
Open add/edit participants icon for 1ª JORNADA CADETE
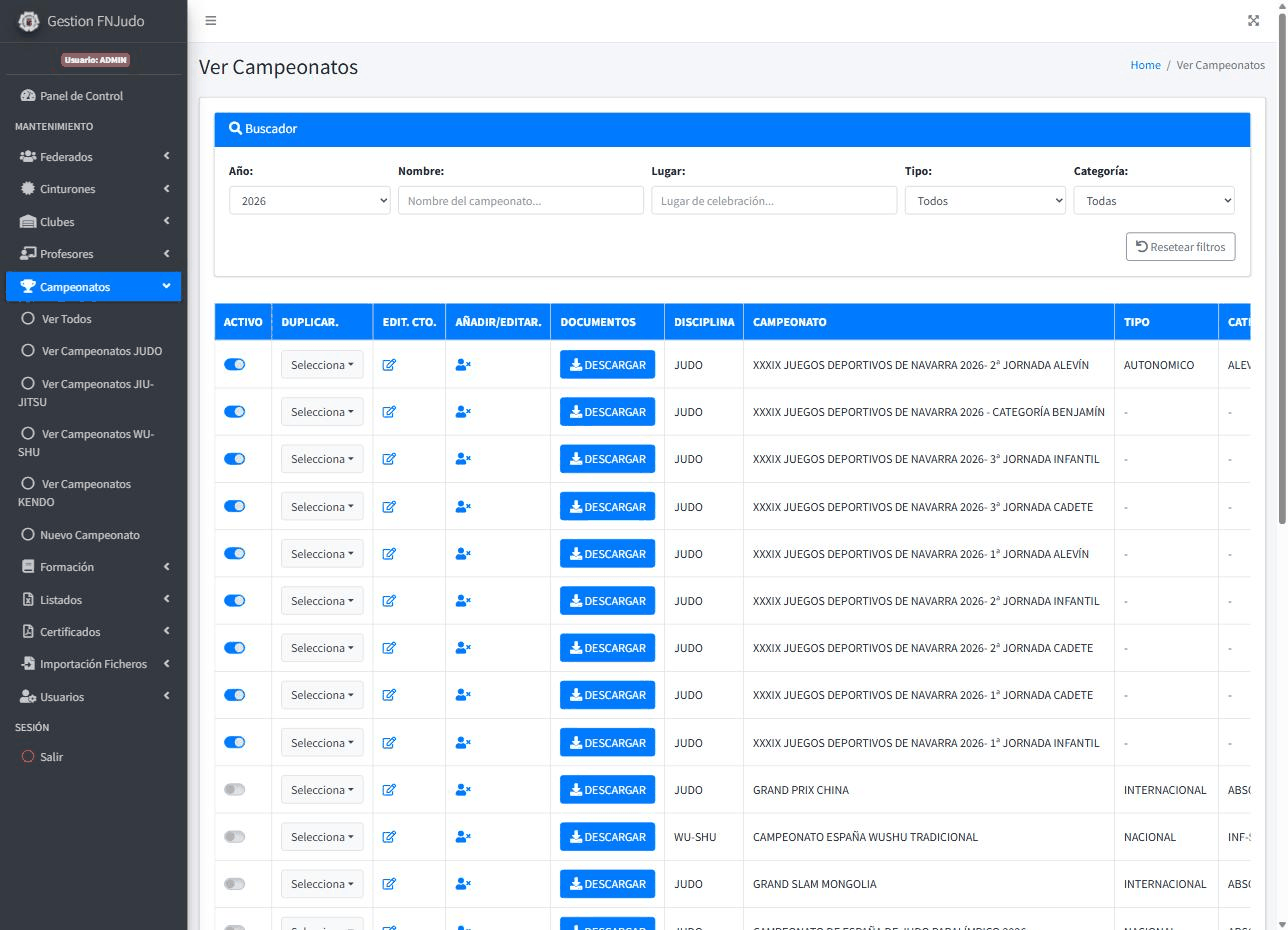tap(463, 695)
